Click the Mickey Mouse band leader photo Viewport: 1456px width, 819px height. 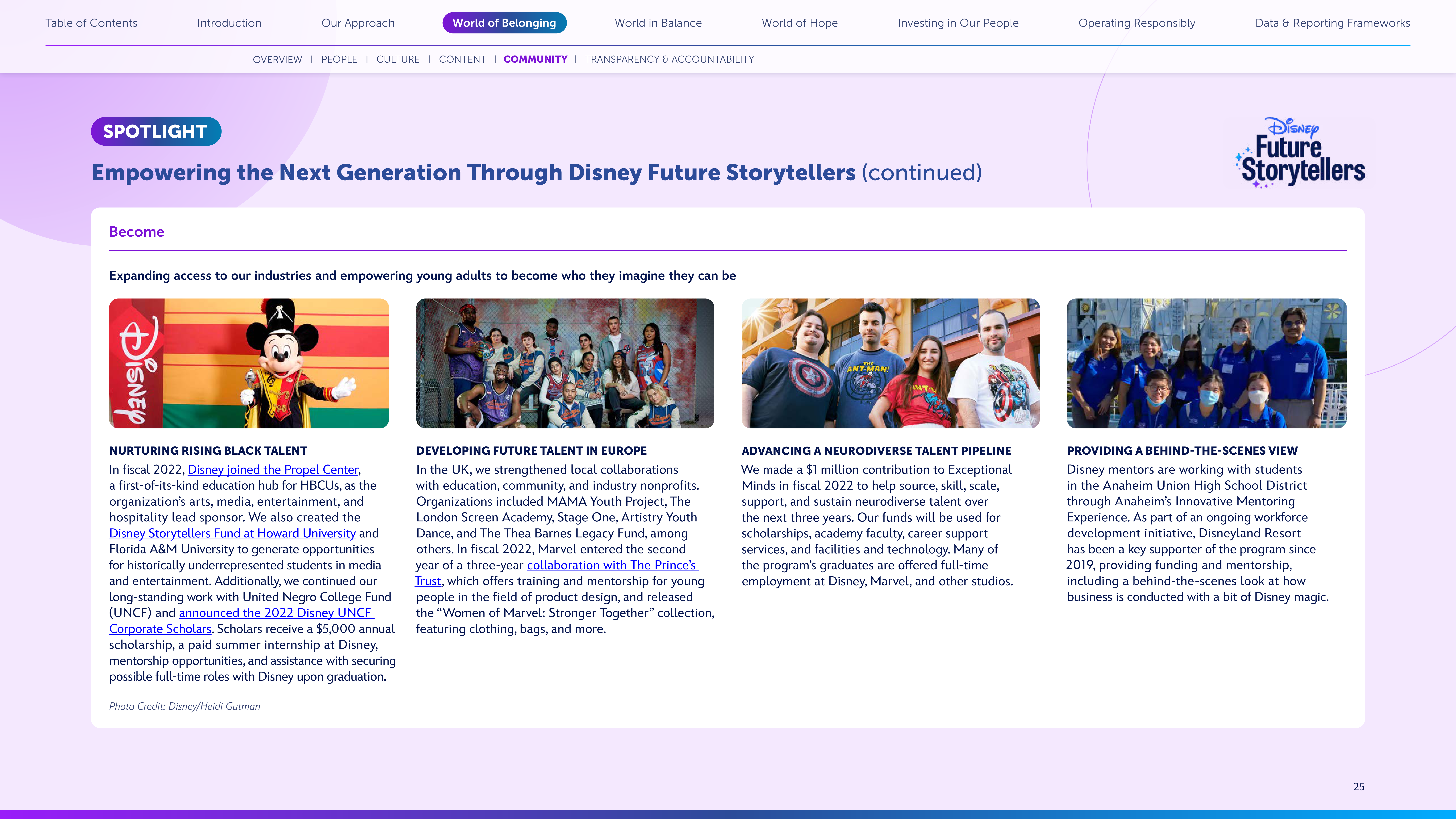coord(249,363)
